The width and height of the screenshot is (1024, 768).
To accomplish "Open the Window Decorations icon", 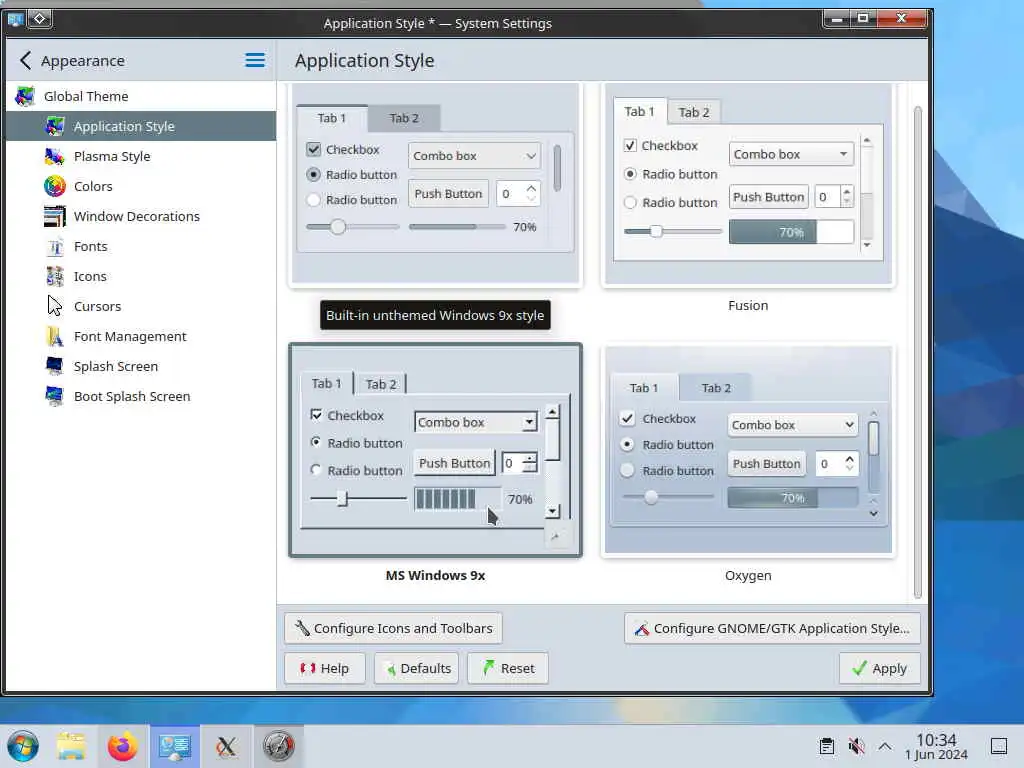I will click(x=55, y=216).
